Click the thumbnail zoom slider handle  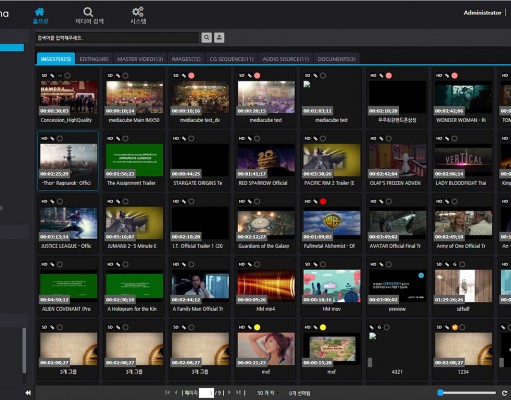click(x=440, y=393)
